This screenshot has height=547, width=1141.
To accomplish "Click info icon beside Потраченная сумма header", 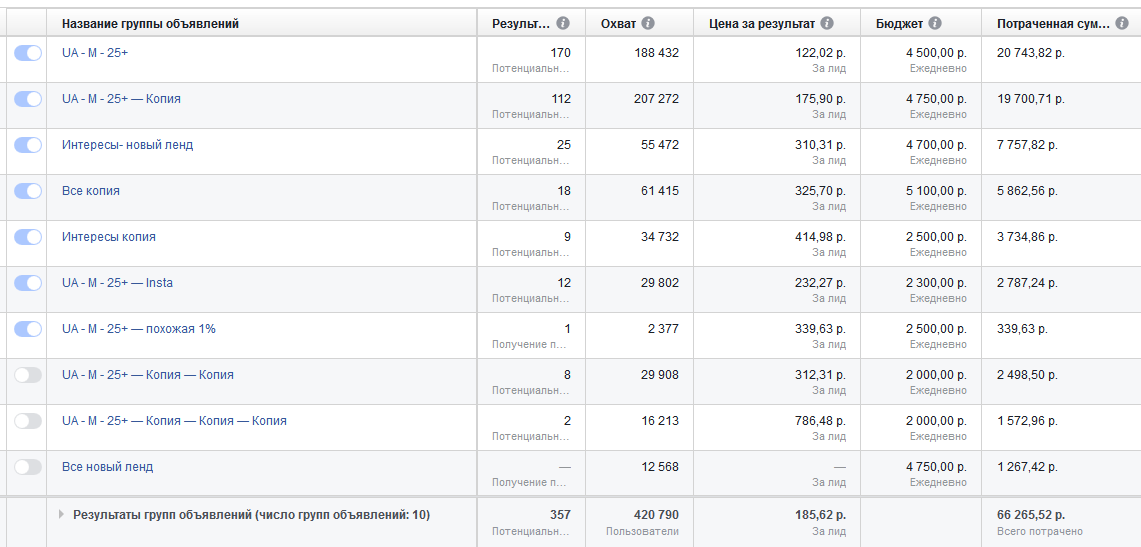I will [1122, 23].
